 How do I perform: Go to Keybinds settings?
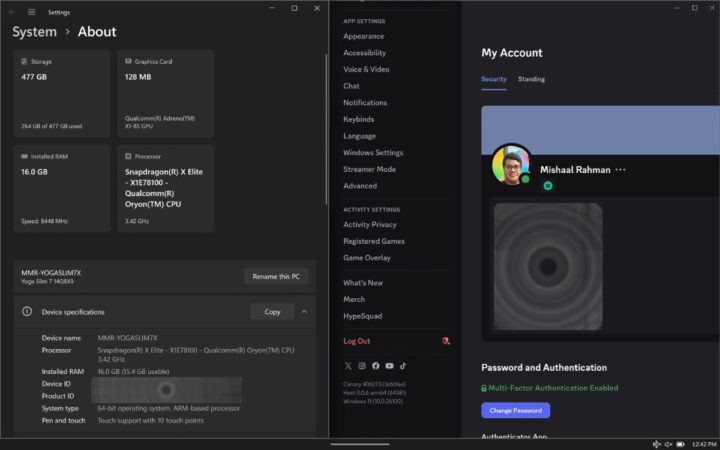point(359,119)
